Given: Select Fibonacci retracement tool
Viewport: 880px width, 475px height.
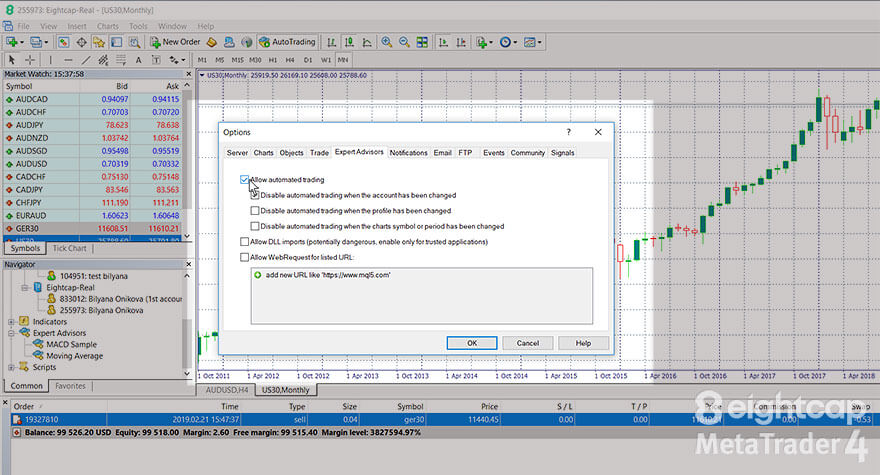Looking at the screenshot, I should (121, 60).
